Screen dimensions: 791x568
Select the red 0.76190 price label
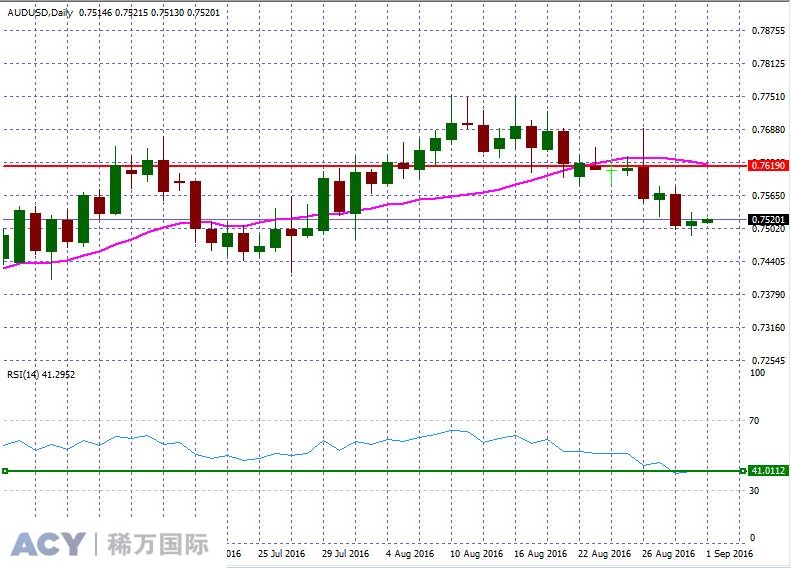coord(768,165)
